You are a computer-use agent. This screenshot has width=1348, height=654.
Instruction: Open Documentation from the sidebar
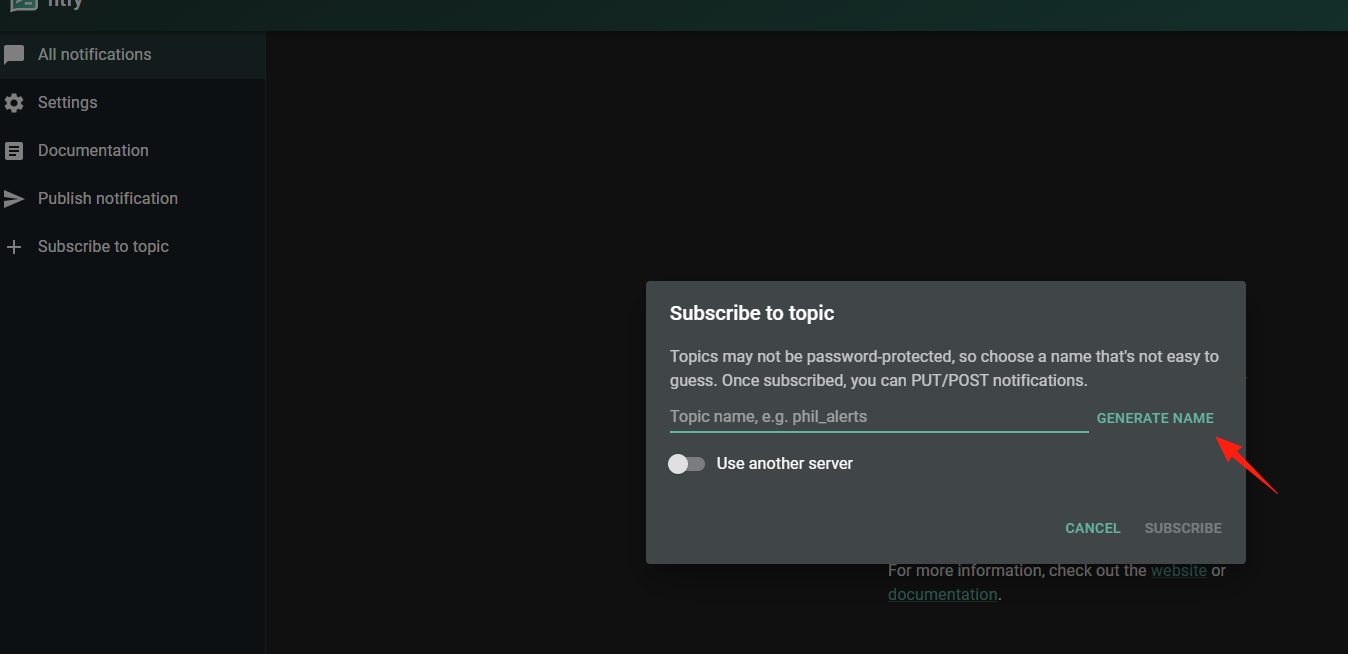[133, 151]
